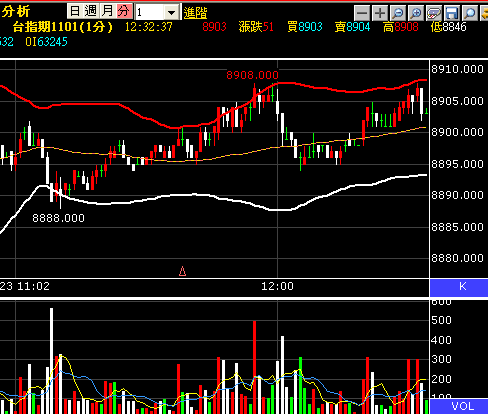This screenshot has height=414, width=488.
Task: Open the 進階 advanced link
Action: 195,13
